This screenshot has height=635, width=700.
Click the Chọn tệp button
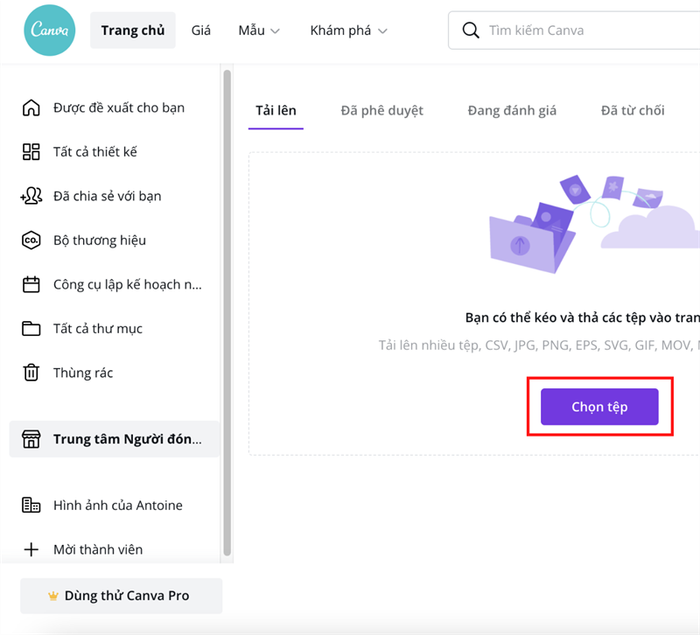coord(600,407)
